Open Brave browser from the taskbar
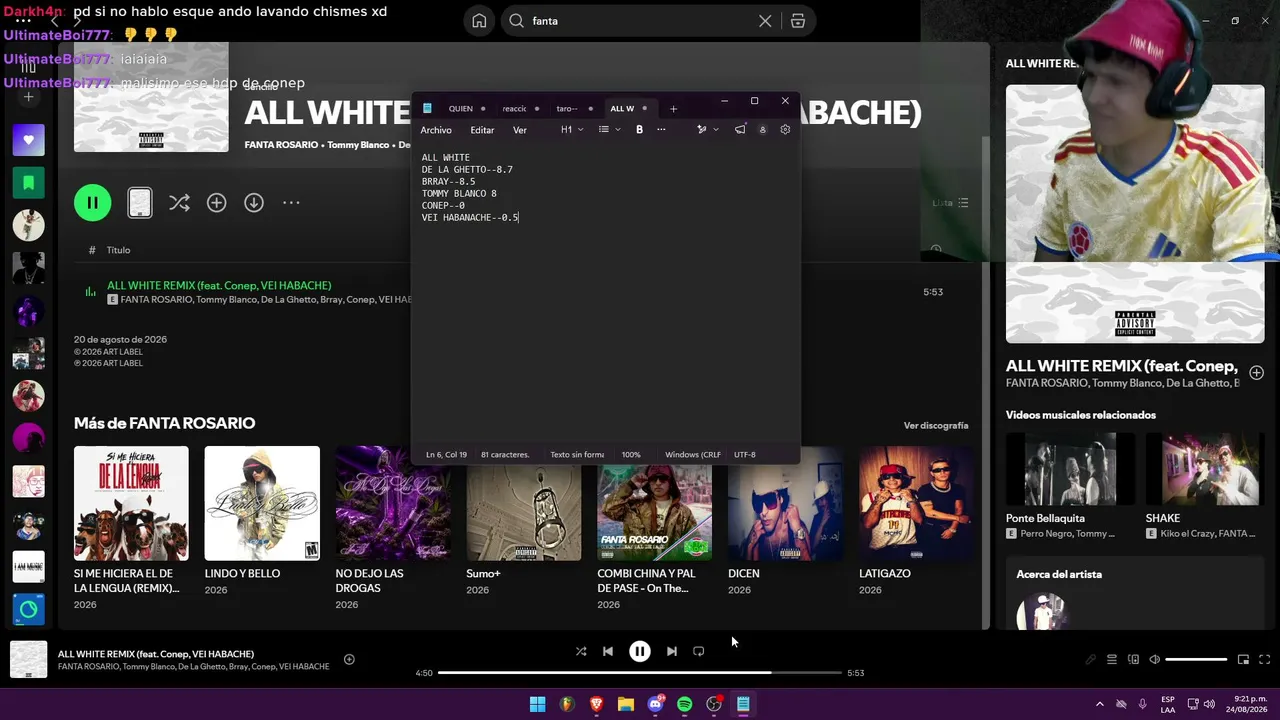1280x720 pixels. (597, 704)
